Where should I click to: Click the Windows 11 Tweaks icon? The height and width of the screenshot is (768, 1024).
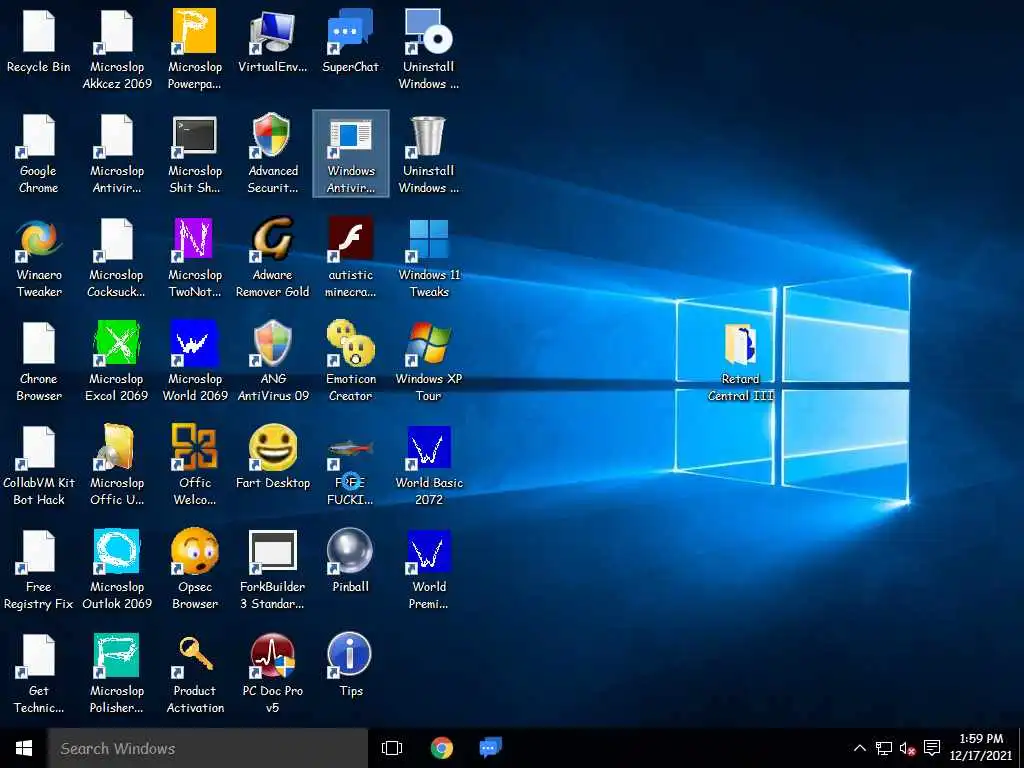[428, 240]
